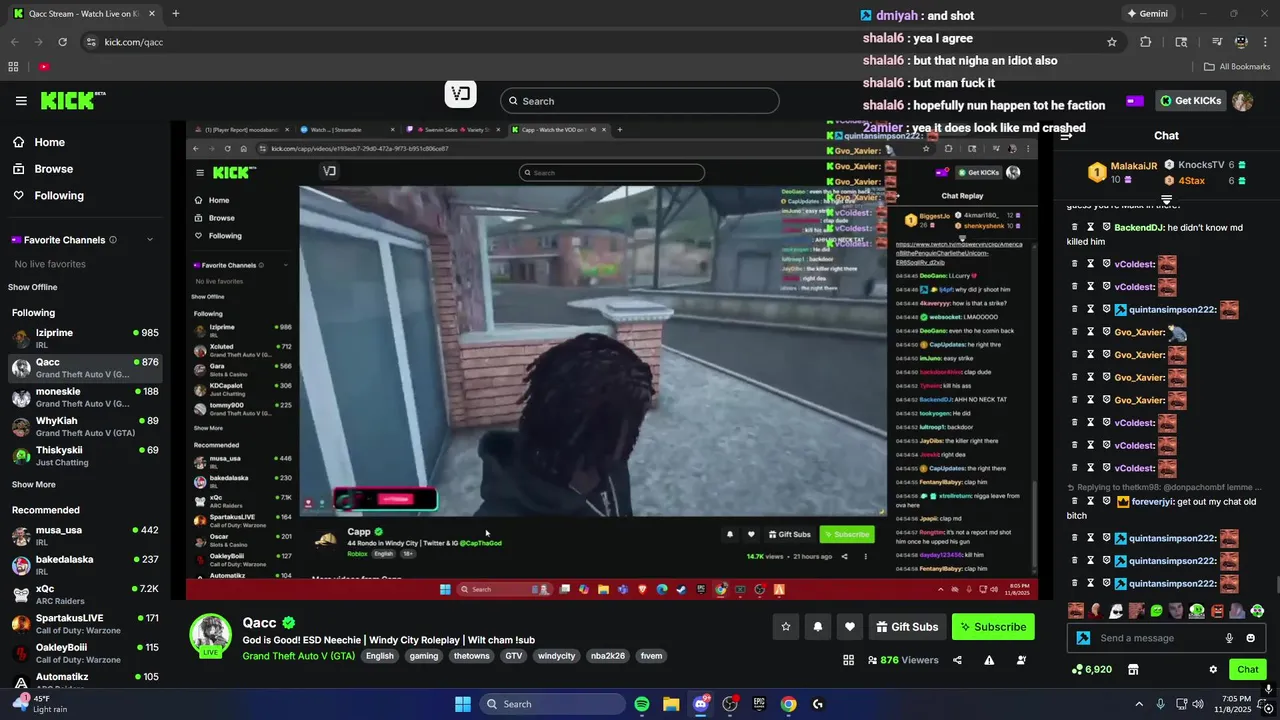
Task: Toggle the notification bell for Qacc
Action: point(818,627)
